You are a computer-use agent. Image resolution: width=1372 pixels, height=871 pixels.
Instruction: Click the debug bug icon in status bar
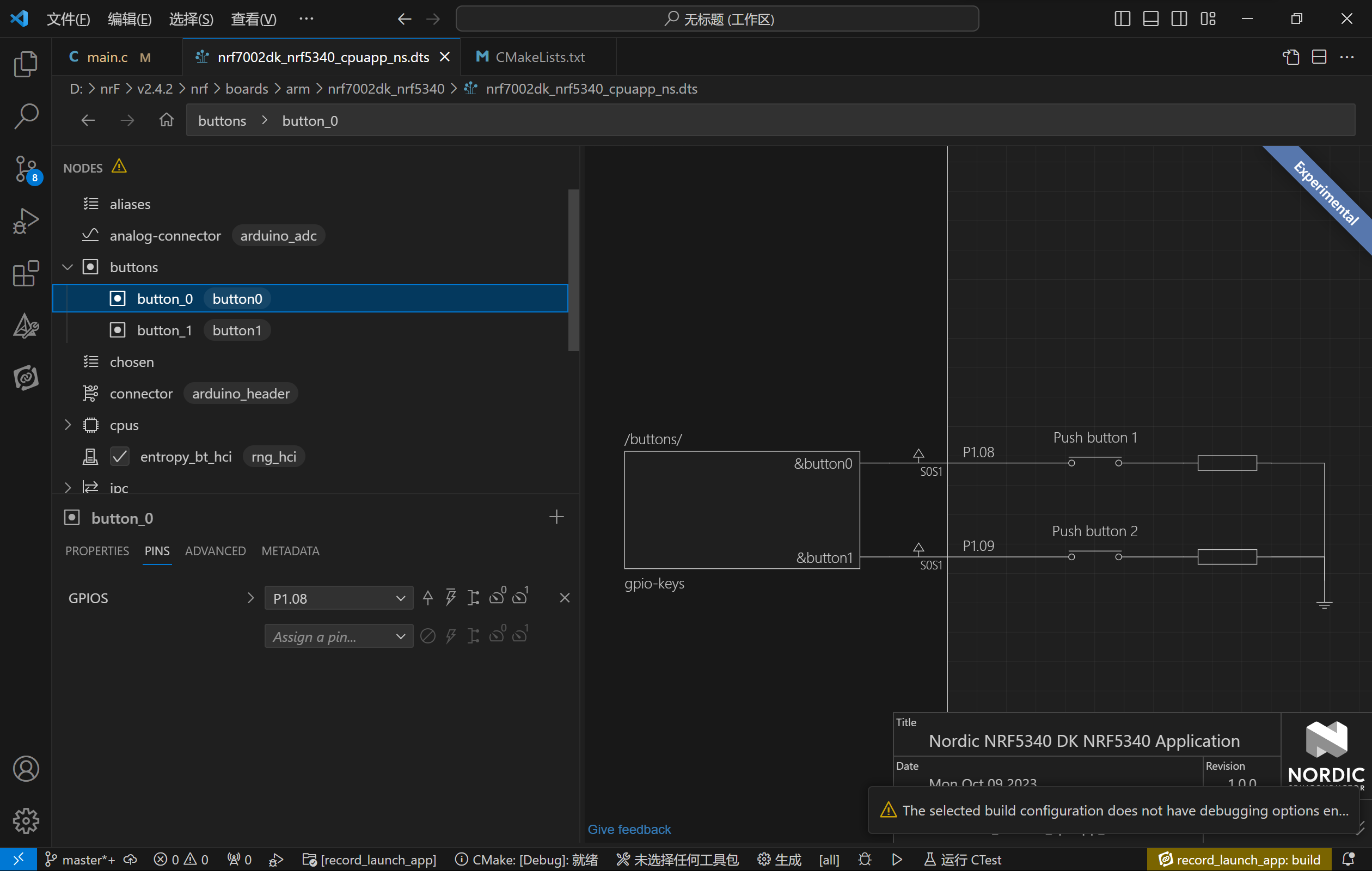tap(865, 860)
